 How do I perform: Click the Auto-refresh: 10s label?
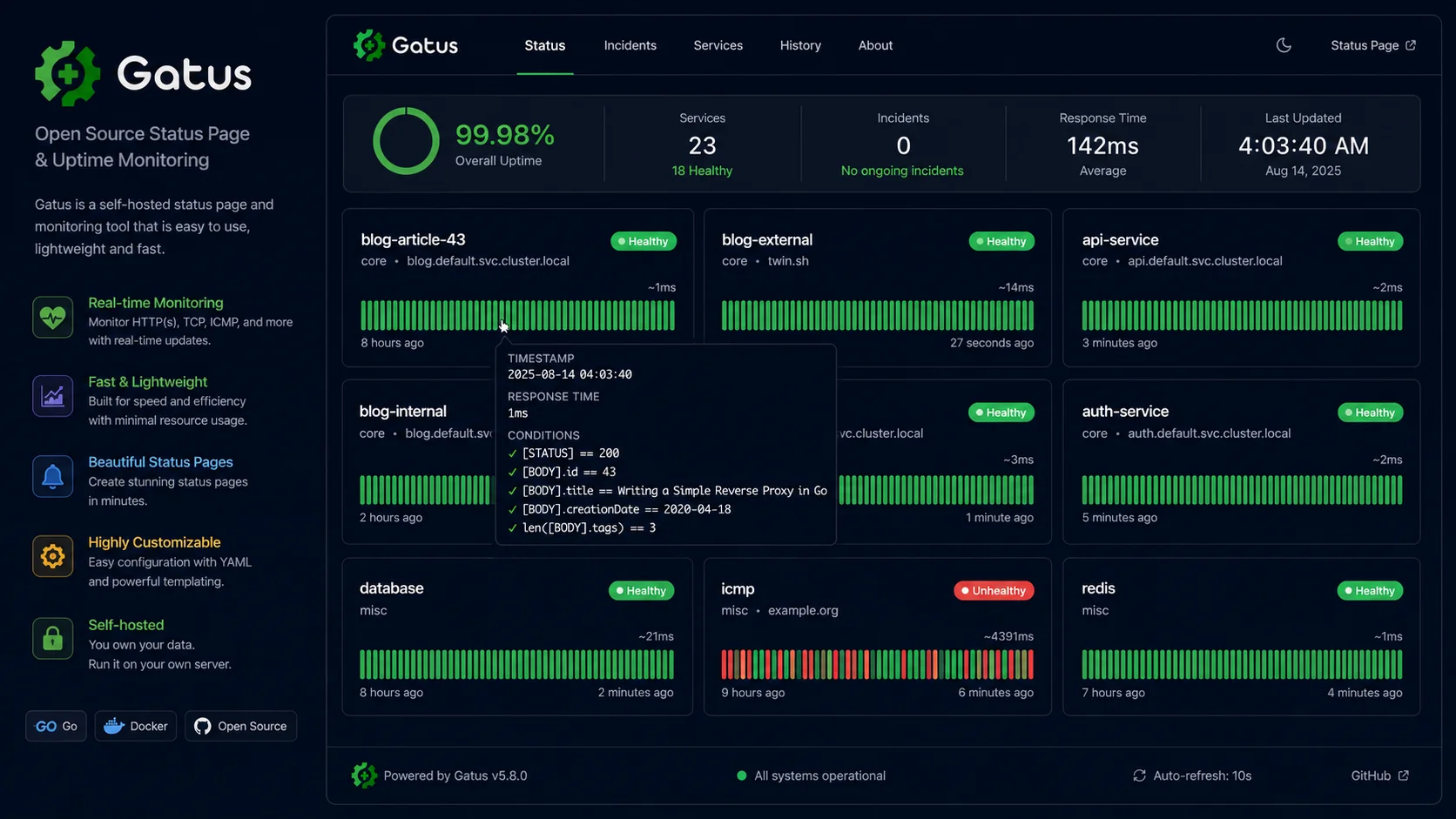pos(1203,775)
